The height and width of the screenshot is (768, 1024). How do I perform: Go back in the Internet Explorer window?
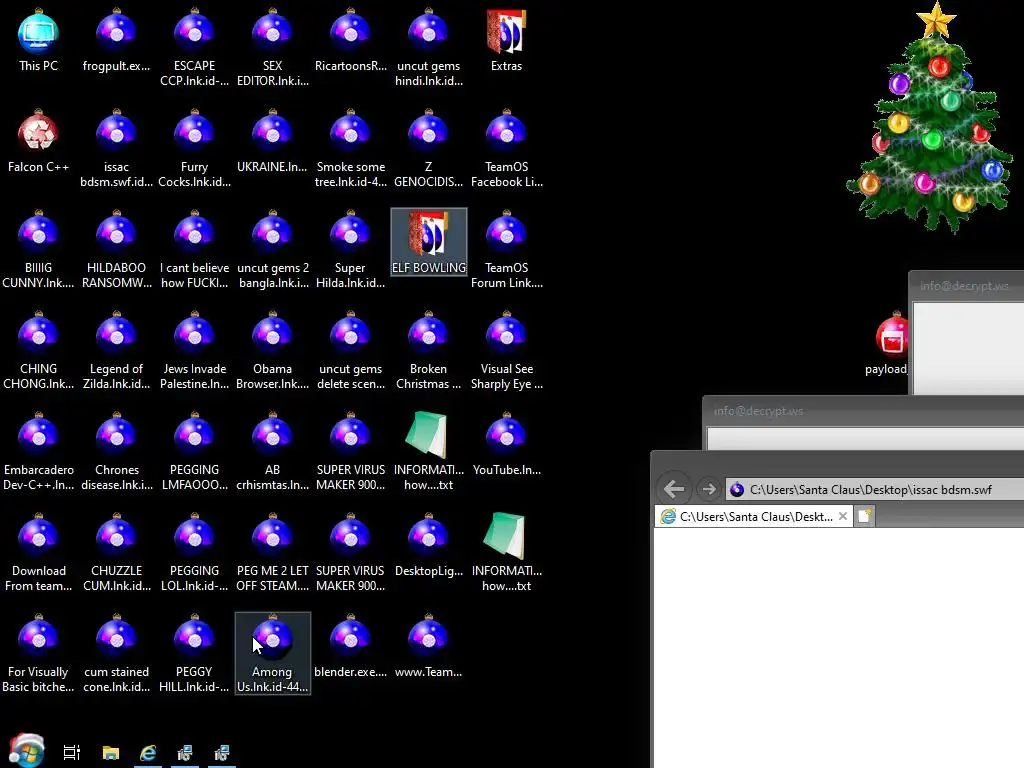674,488
